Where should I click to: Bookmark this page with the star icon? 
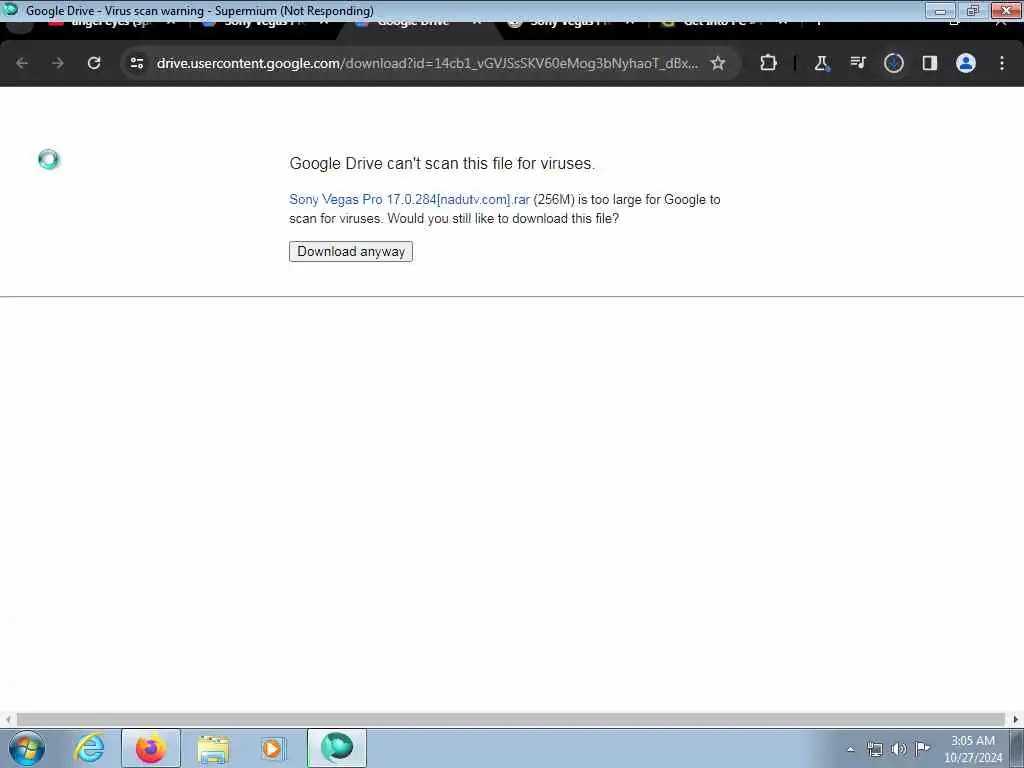(x=718, y=63)
